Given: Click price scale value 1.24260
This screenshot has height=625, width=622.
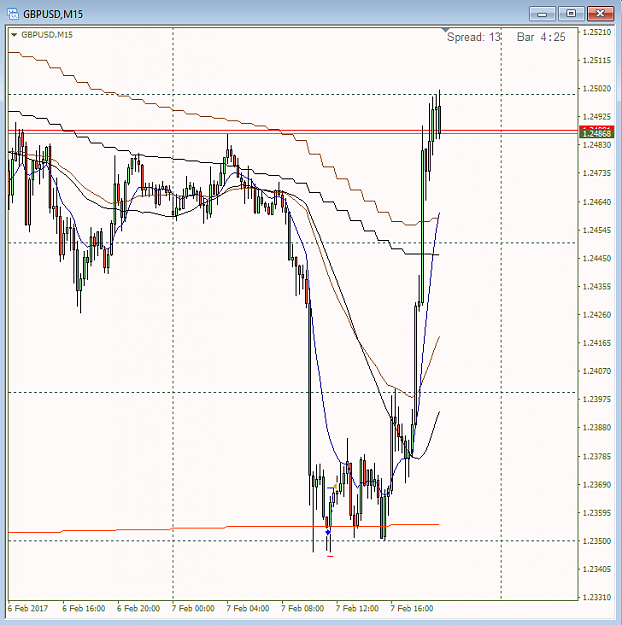Looking at the screenshot, I should (597, 315).
